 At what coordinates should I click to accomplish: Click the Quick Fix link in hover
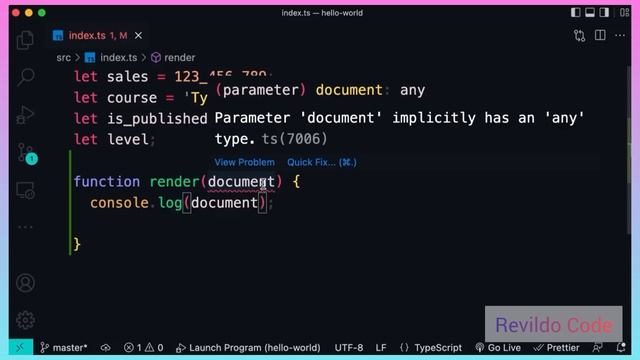pyautogui.click(x=322, y=162)
